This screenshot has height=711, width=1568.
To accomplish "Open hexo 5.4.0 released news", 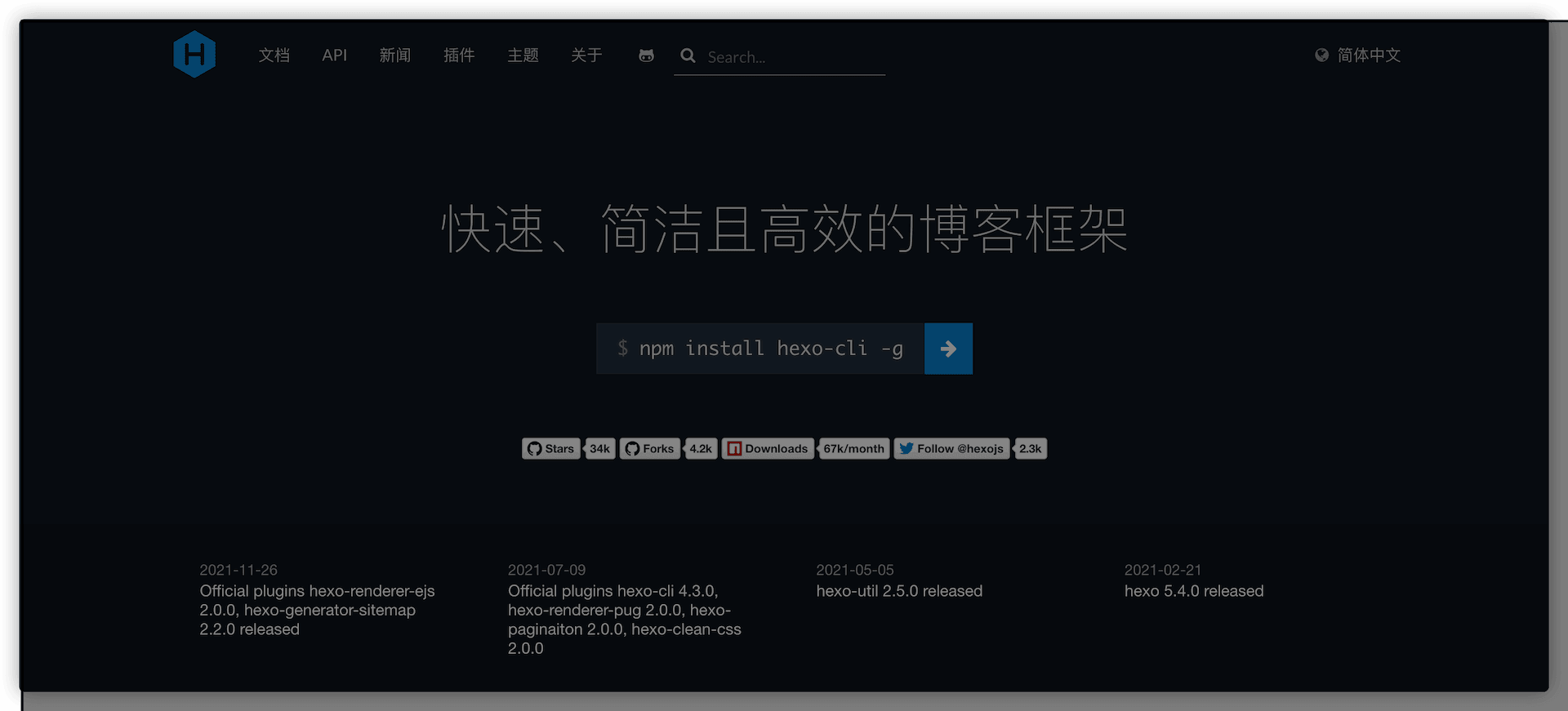I will (x=1194, y=591).
